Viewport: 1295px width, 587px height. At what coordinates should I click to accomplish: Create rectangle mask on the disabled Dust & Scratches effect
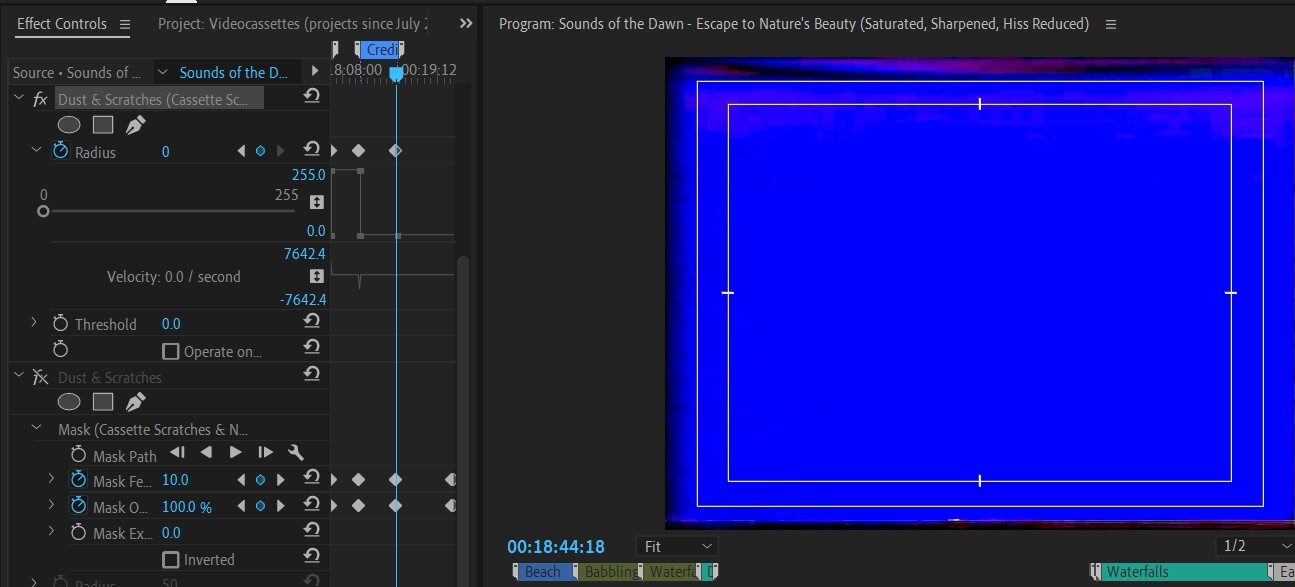[103, 402]
